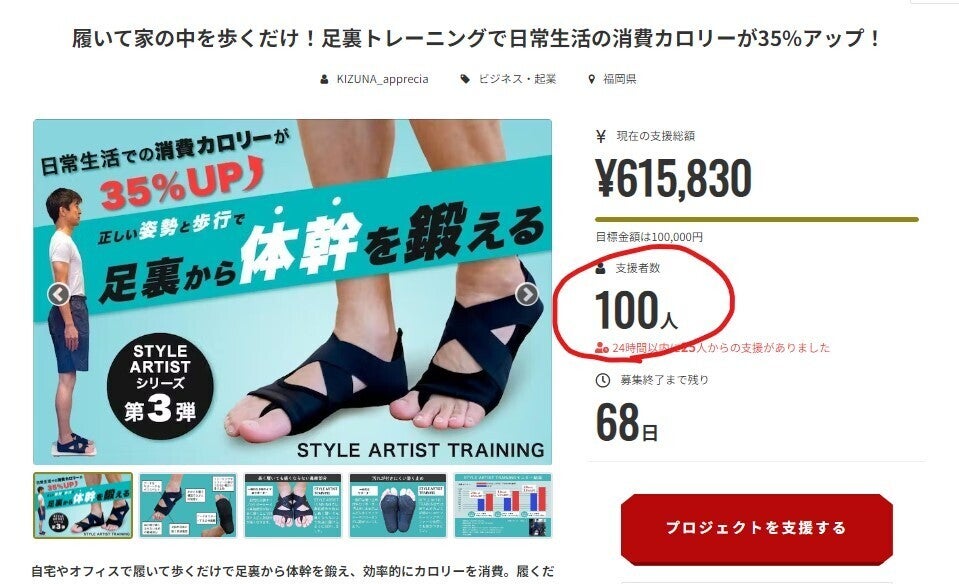Open the ビジネス・起業 category link
Screen dimensions: 959x584
(x=517, y=79)
